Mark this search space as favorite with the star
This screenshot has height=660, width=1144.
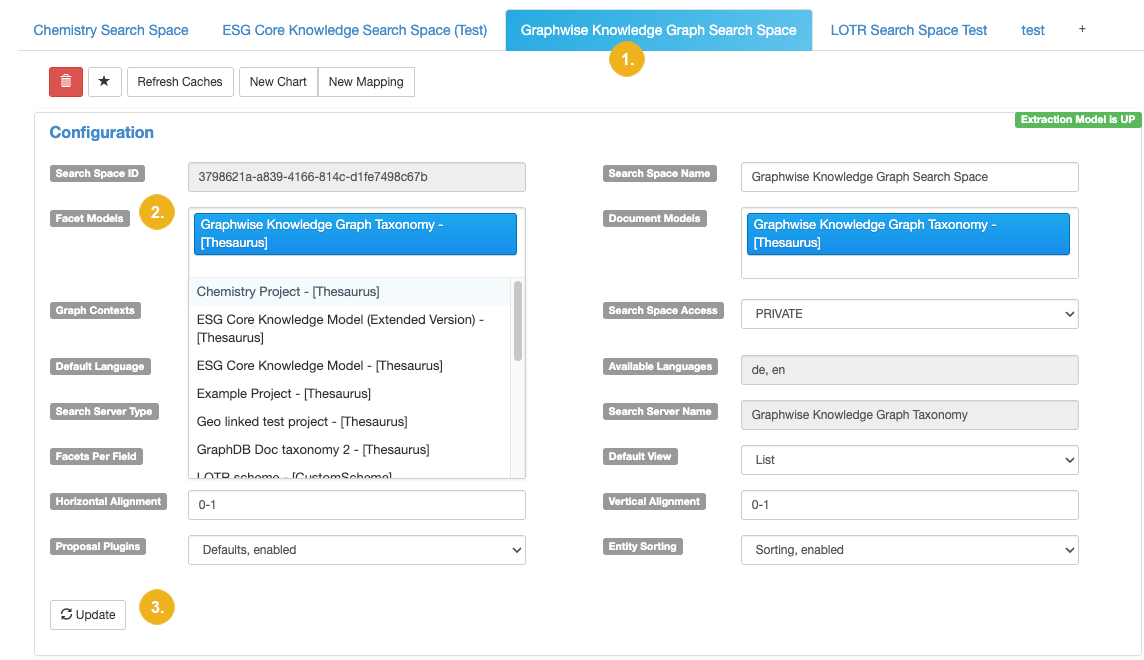click(104, 81)
